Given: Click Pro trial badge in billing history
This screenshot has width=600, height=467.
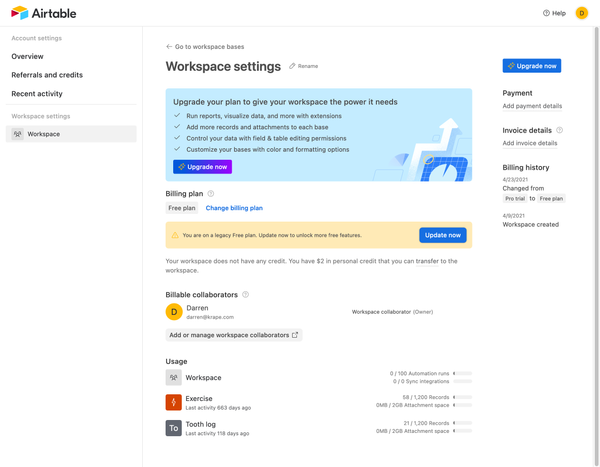Looking at the screenshot, I should pyautogui.click(x=515, y=199).
